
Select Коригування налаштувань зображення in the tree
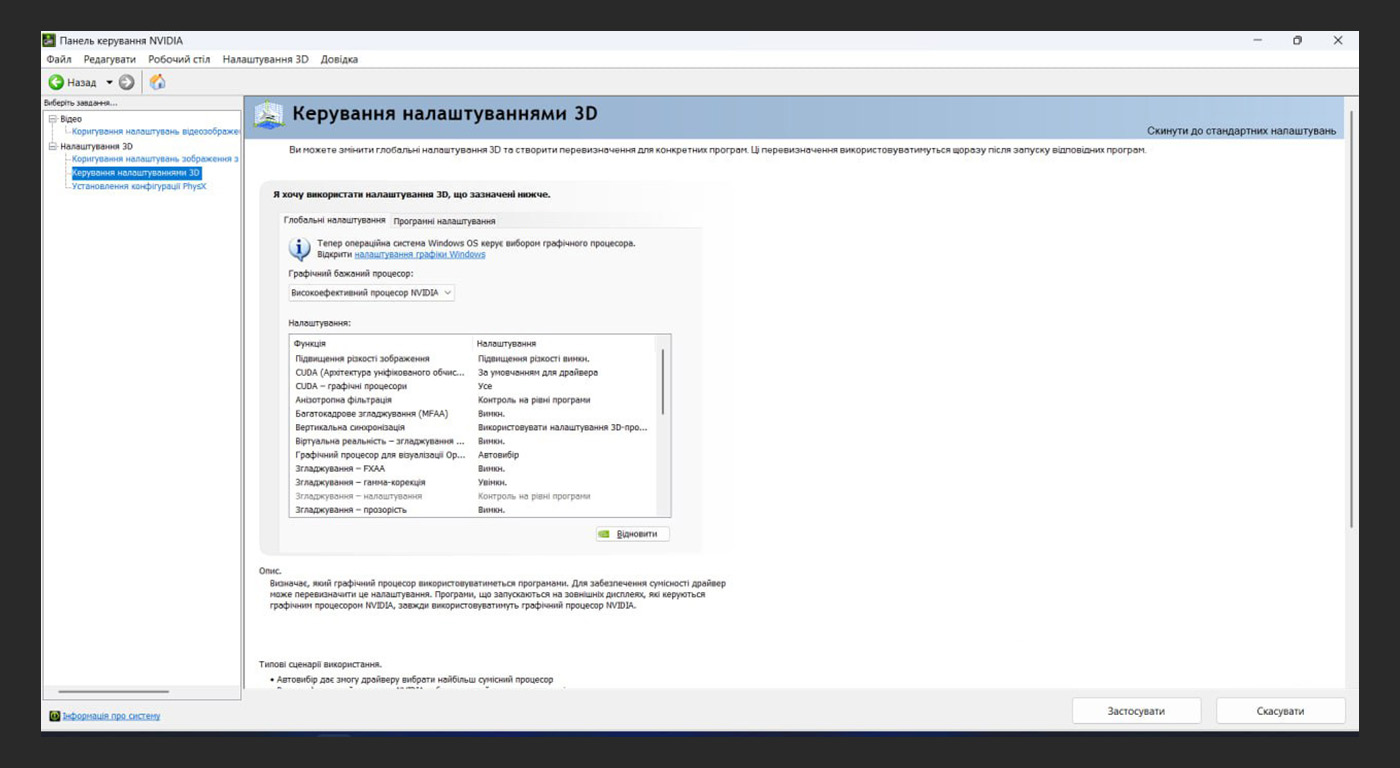(156, 159)
